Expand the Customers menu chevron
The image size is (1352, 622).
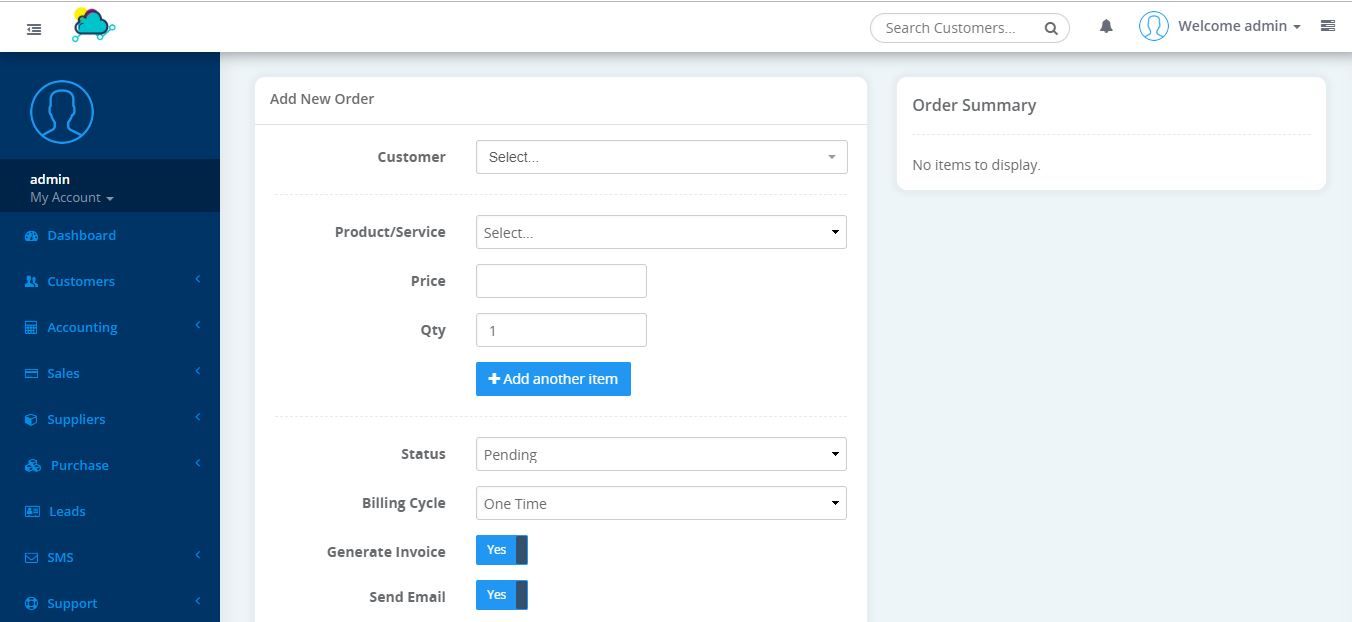[198, 279]
